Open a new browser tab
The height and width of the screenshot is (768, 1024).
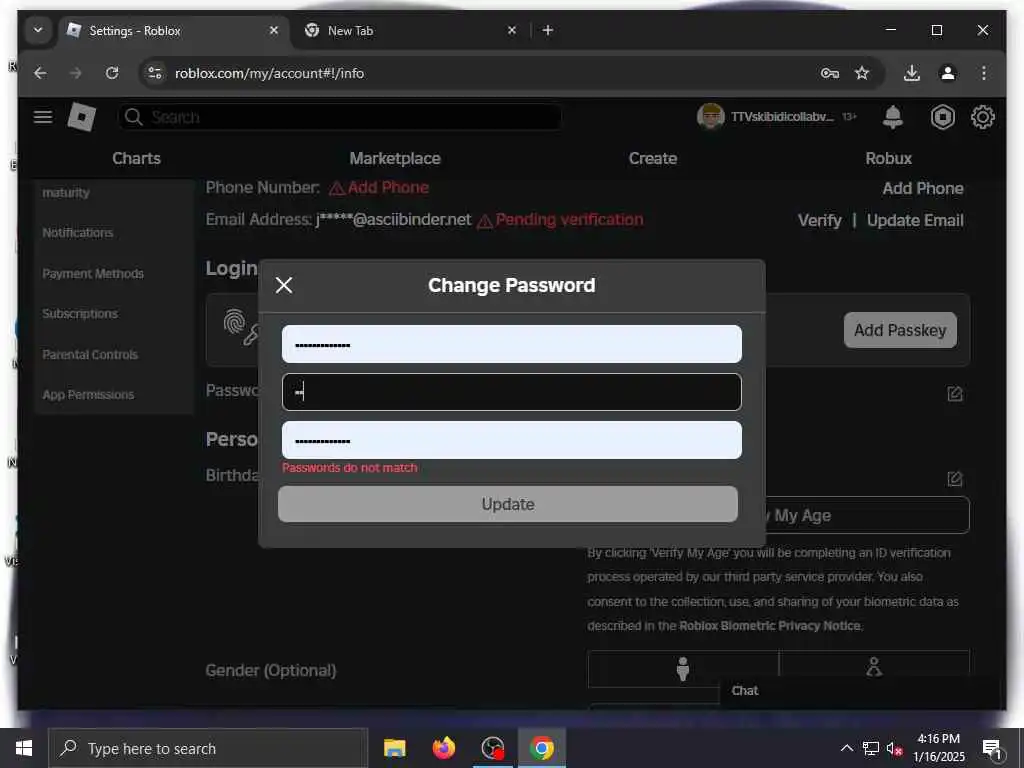pyautogui.click(x=548, y=30)
